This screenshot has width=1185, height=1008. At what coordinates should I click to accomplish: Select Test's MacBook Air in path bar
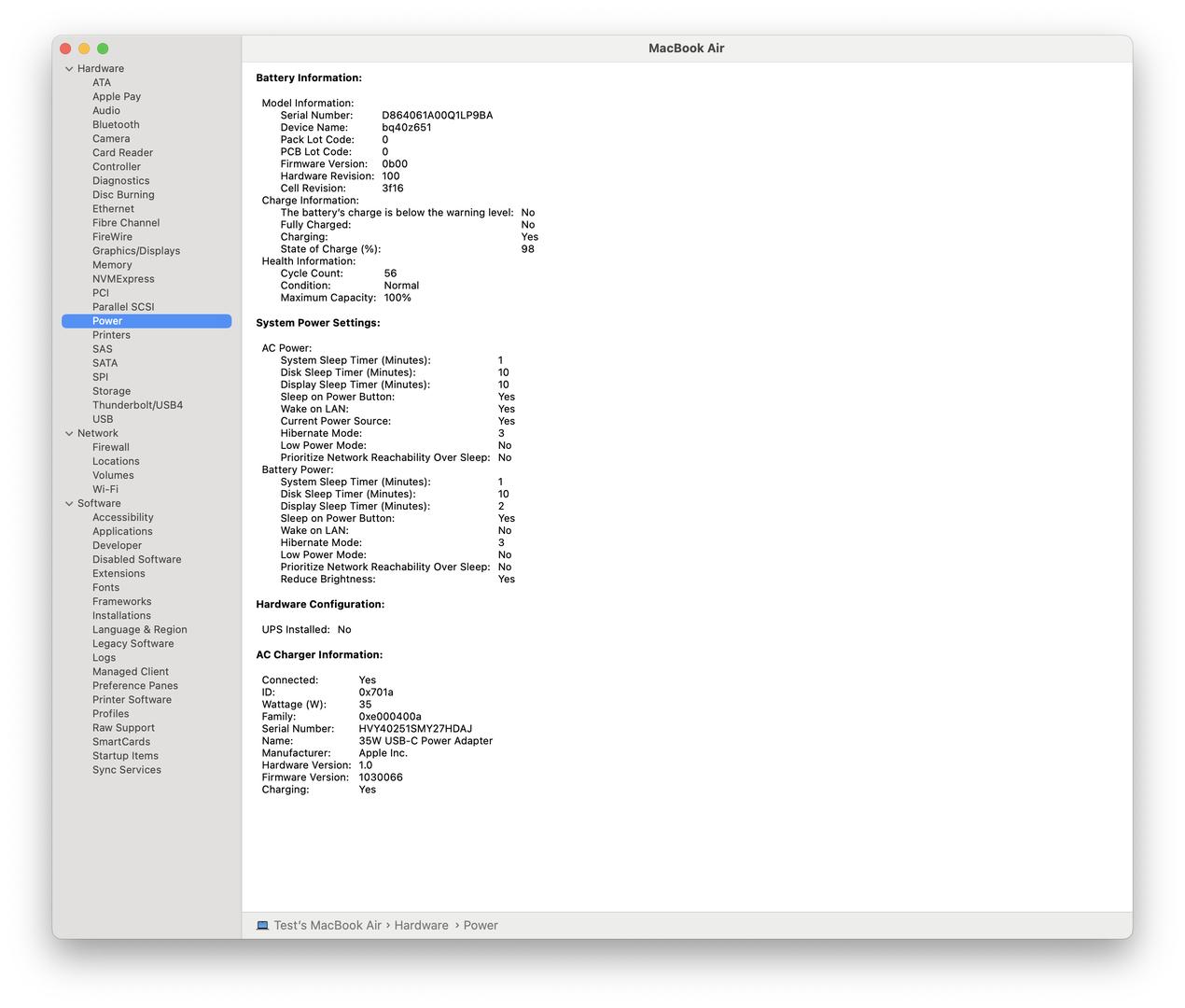click(328, 926)
